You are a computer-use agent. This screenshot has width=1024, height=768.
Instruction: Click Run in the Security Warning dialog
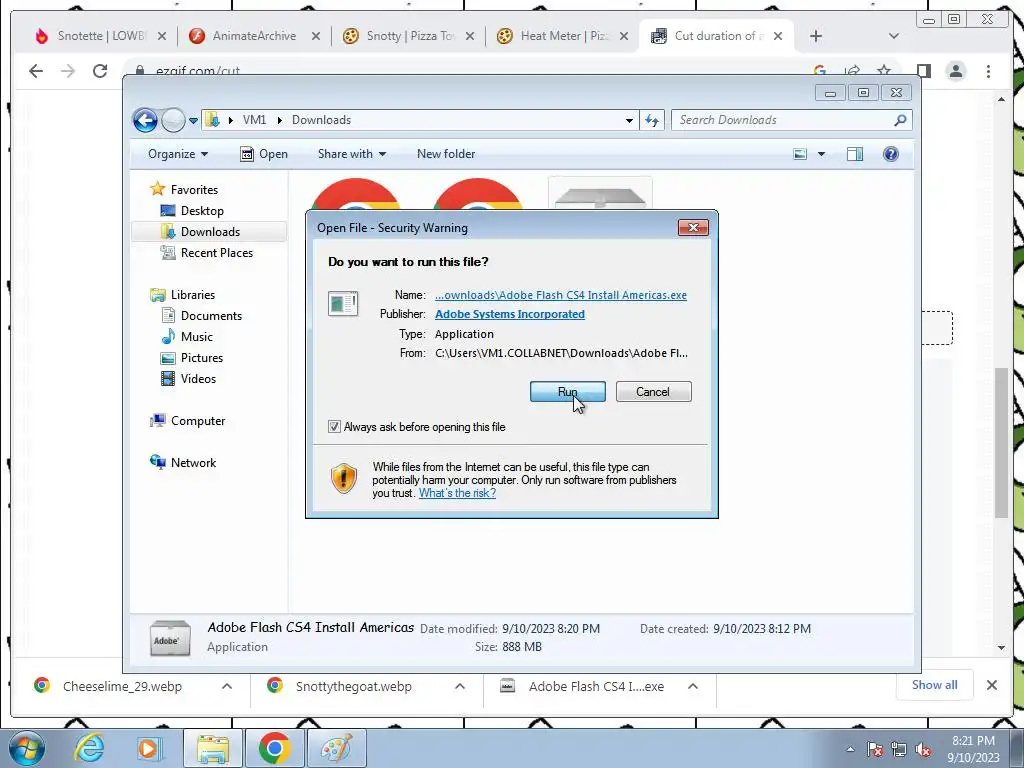pyautogui.click(x=568, y=392)
